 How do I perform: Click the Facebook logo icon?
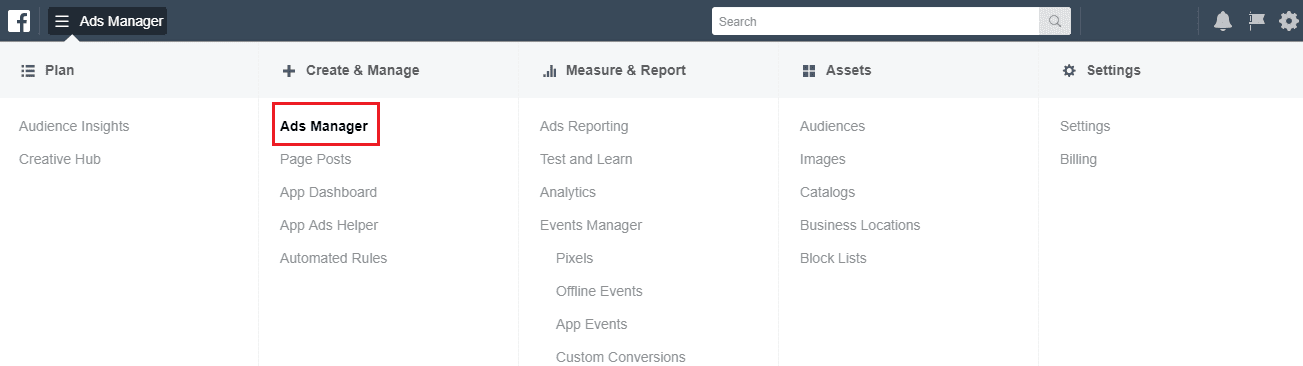(x=19, y=21)
